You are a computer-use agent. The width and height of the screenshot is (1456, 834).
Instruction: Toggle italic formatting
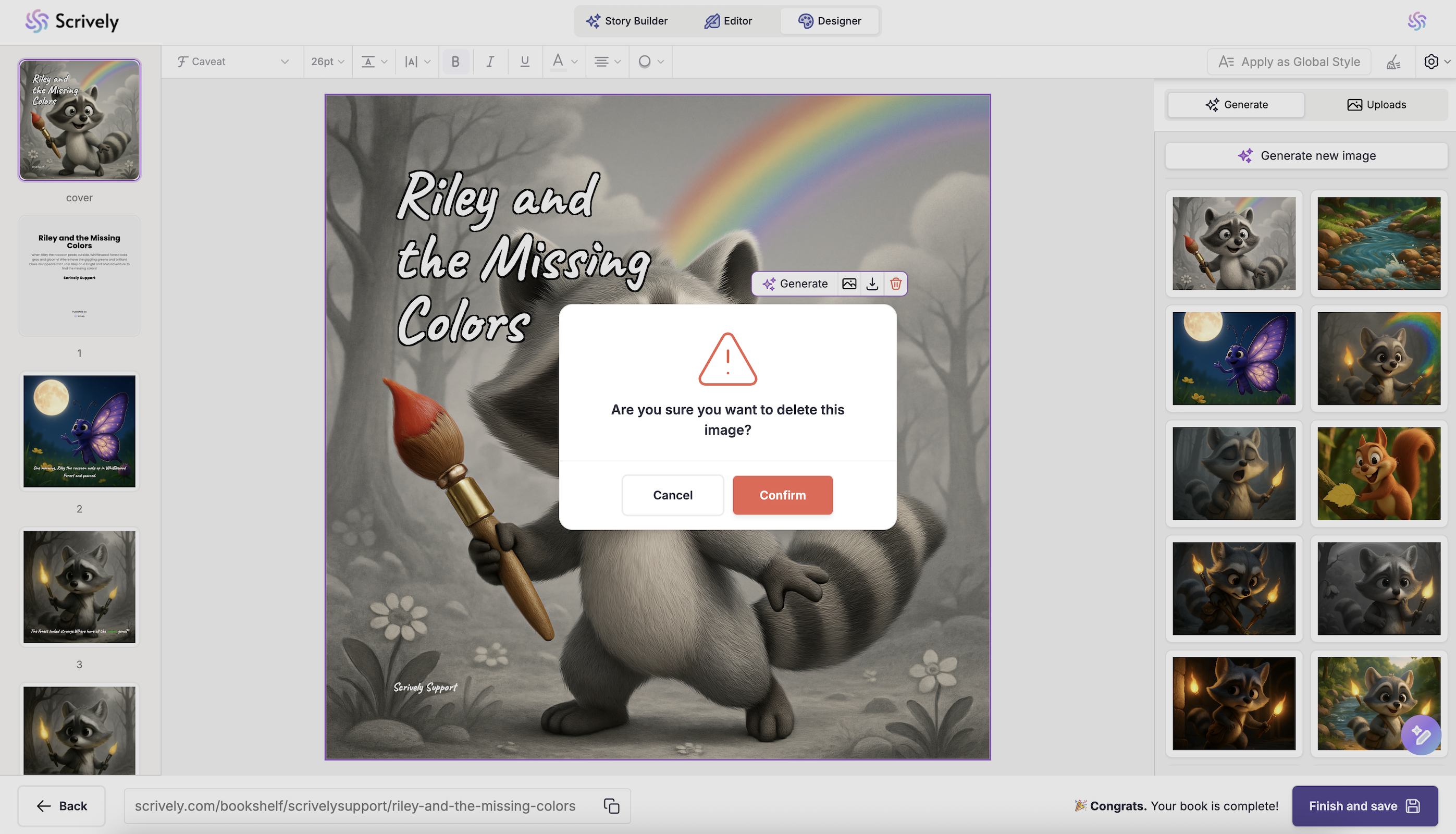490,62
